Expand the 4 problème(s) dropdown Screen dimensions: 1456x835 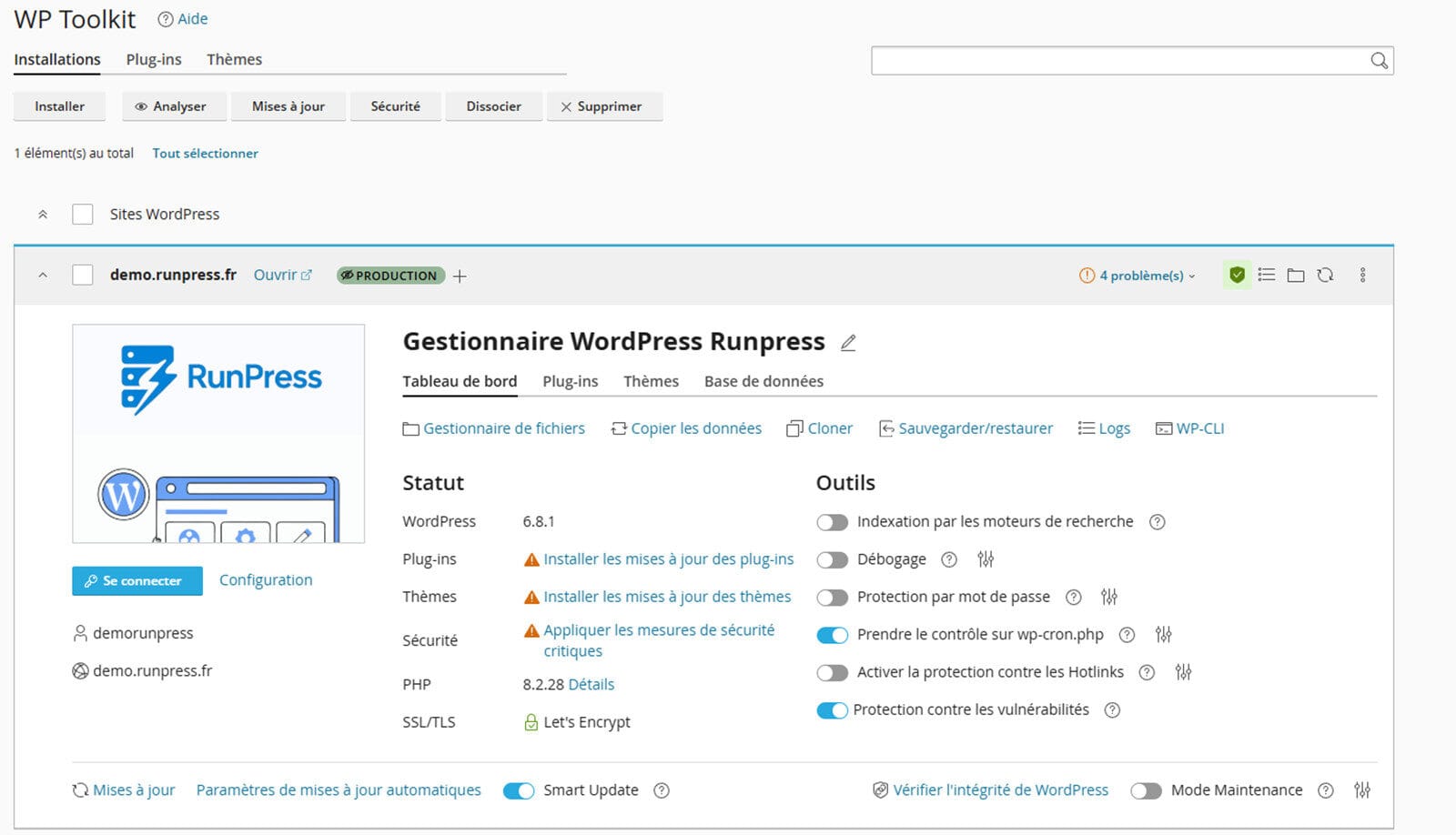pos(1137,276)
